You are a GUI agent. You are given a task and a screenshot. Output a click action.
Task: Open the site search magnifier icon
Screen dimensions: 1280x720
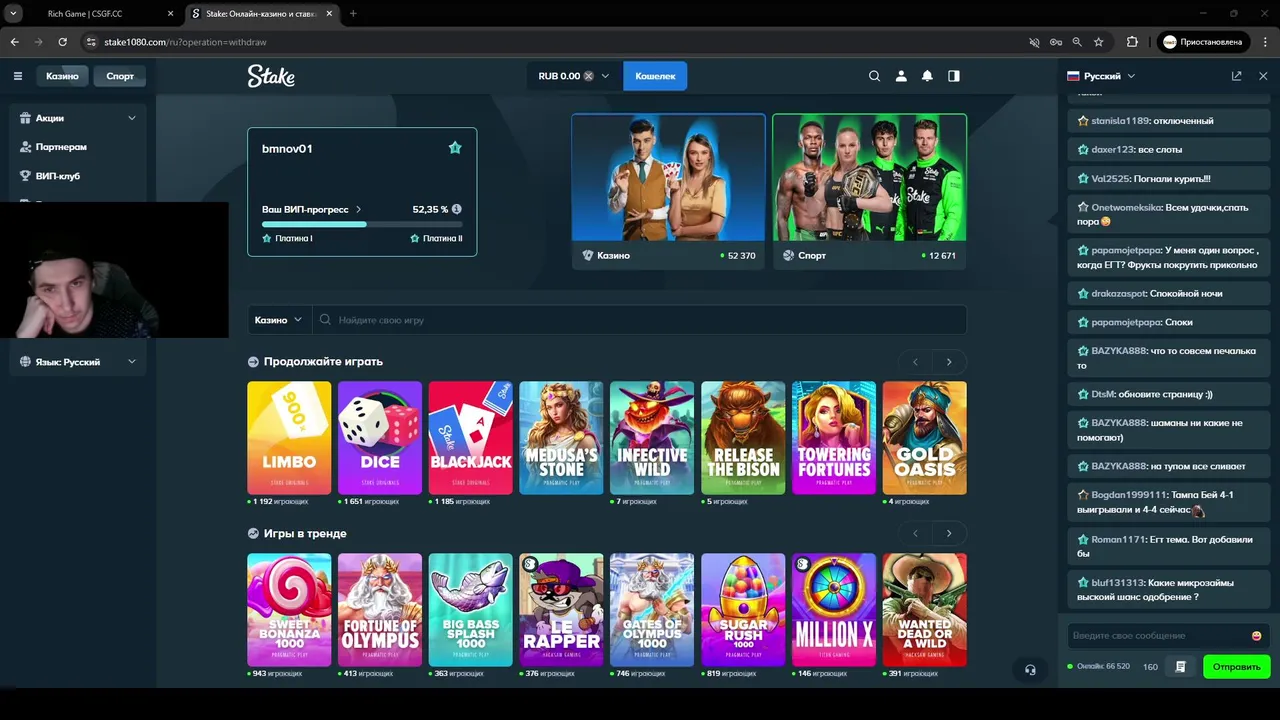[x=874, y=76]
